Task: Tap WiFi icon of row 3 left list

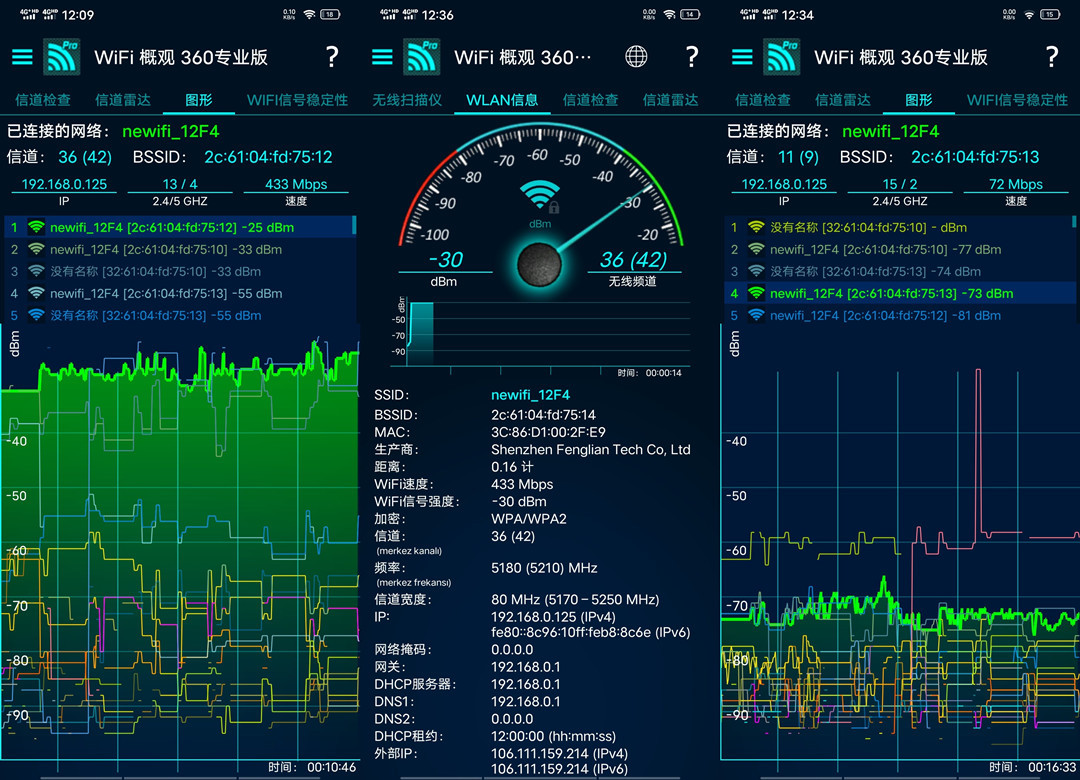Action: click(x=36, y=271)
